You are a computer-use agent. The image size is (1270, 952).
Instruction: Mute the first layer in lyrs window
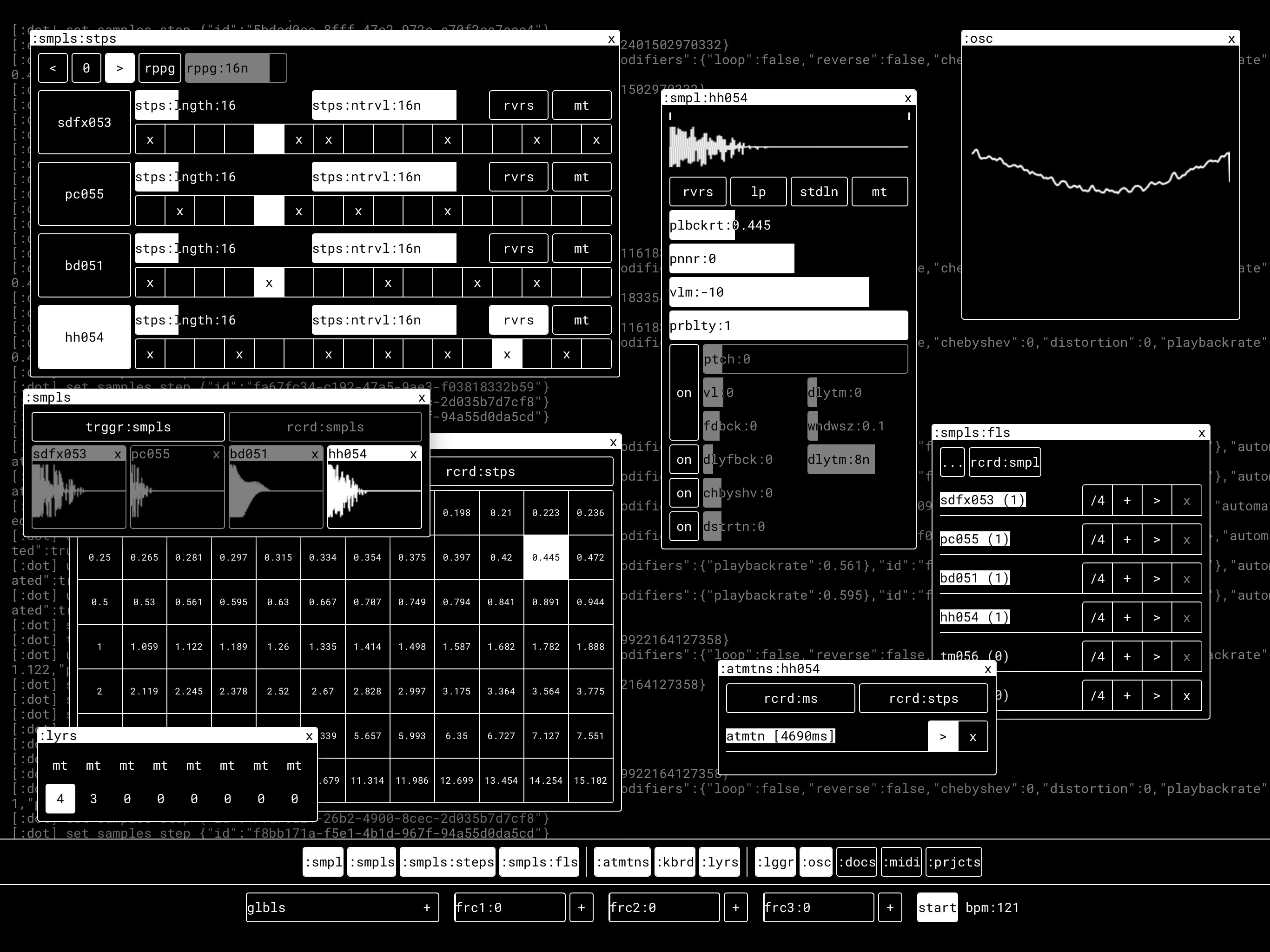click(x=60, y=766)
